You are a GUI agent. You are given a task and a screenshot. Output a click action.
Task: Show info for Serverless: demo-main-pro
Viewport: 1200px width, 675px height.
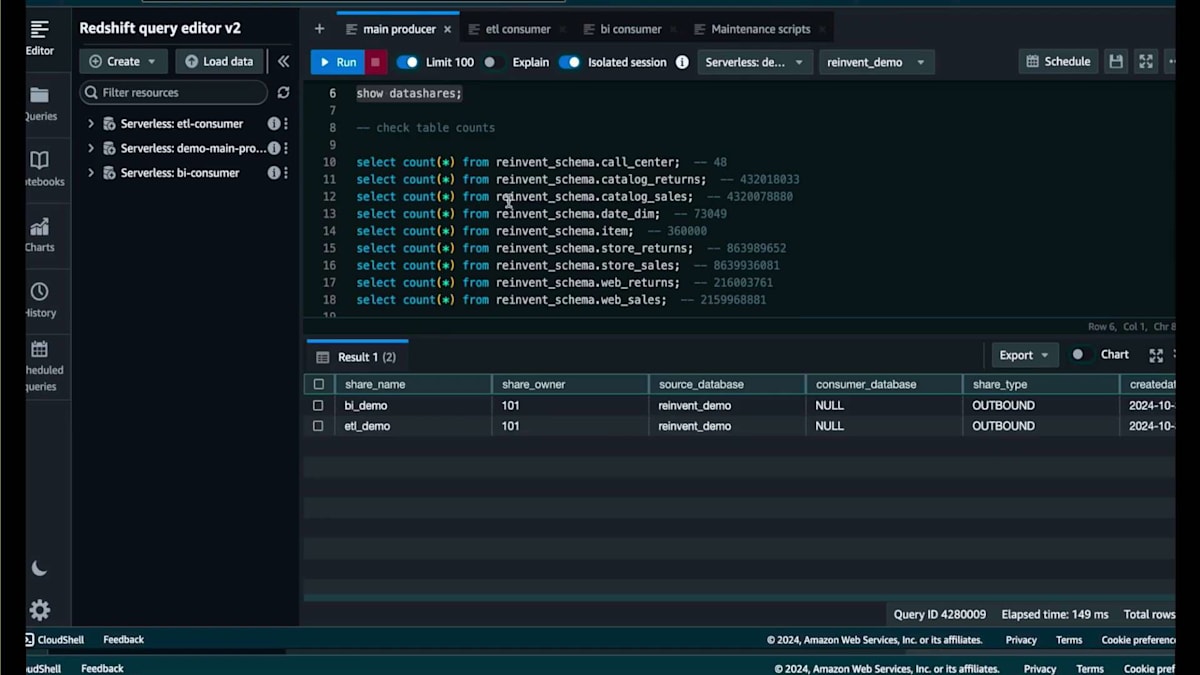tap(273, 148)
